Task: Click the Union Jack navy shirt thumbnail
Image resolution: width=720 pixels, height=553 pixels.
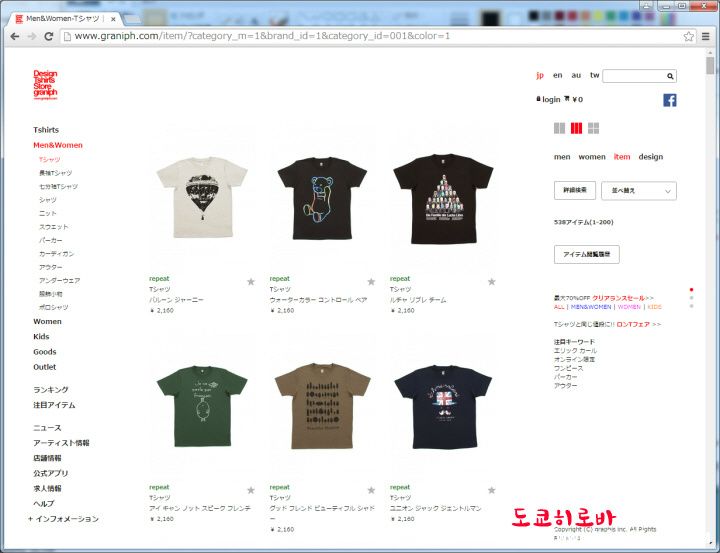Action: (443, 407)
